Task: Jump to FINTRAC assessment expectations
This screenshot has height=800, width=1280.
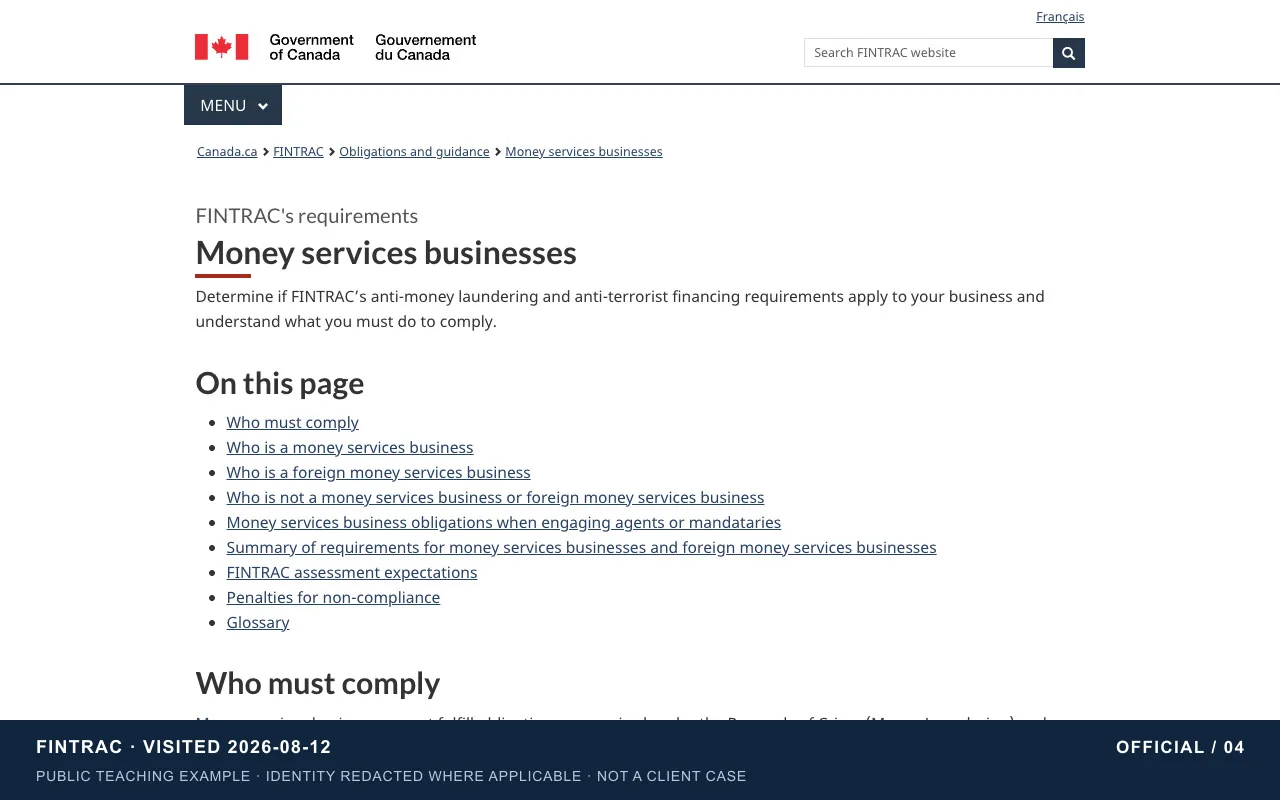Action: (352, 573)
